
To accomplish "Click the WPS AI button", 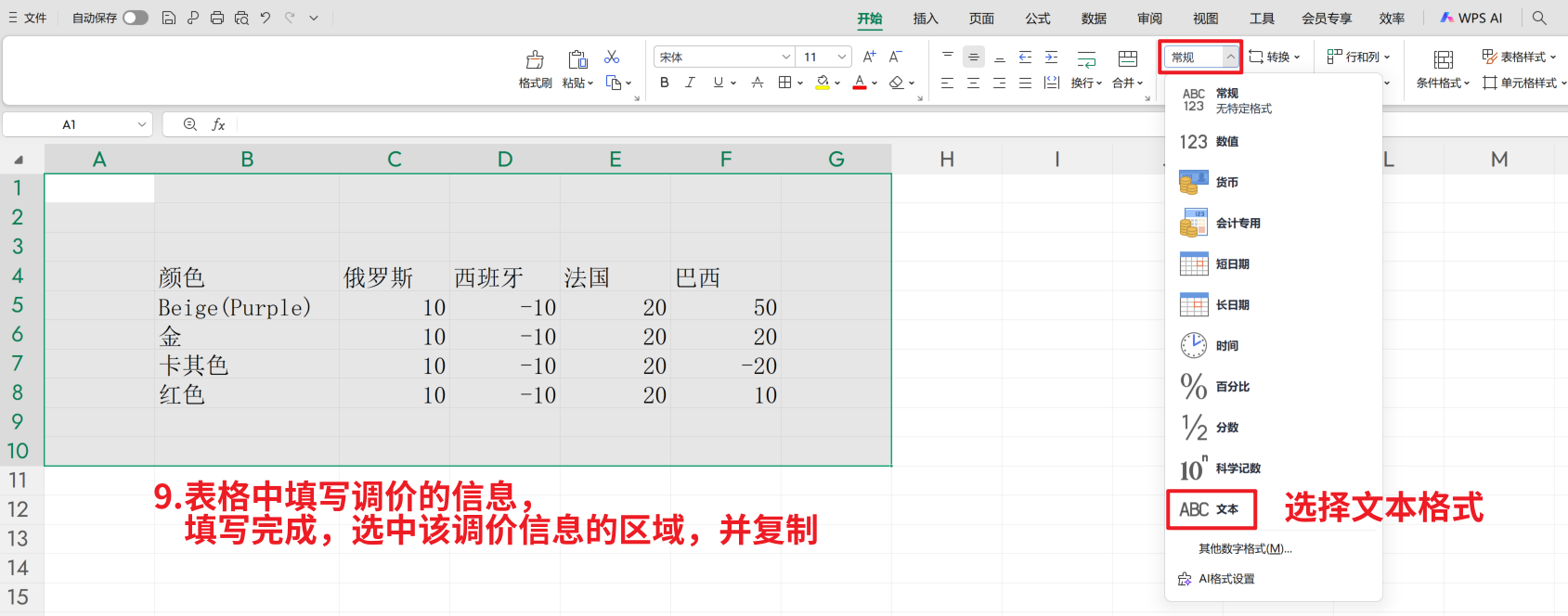I will [x=1471, y=18].
